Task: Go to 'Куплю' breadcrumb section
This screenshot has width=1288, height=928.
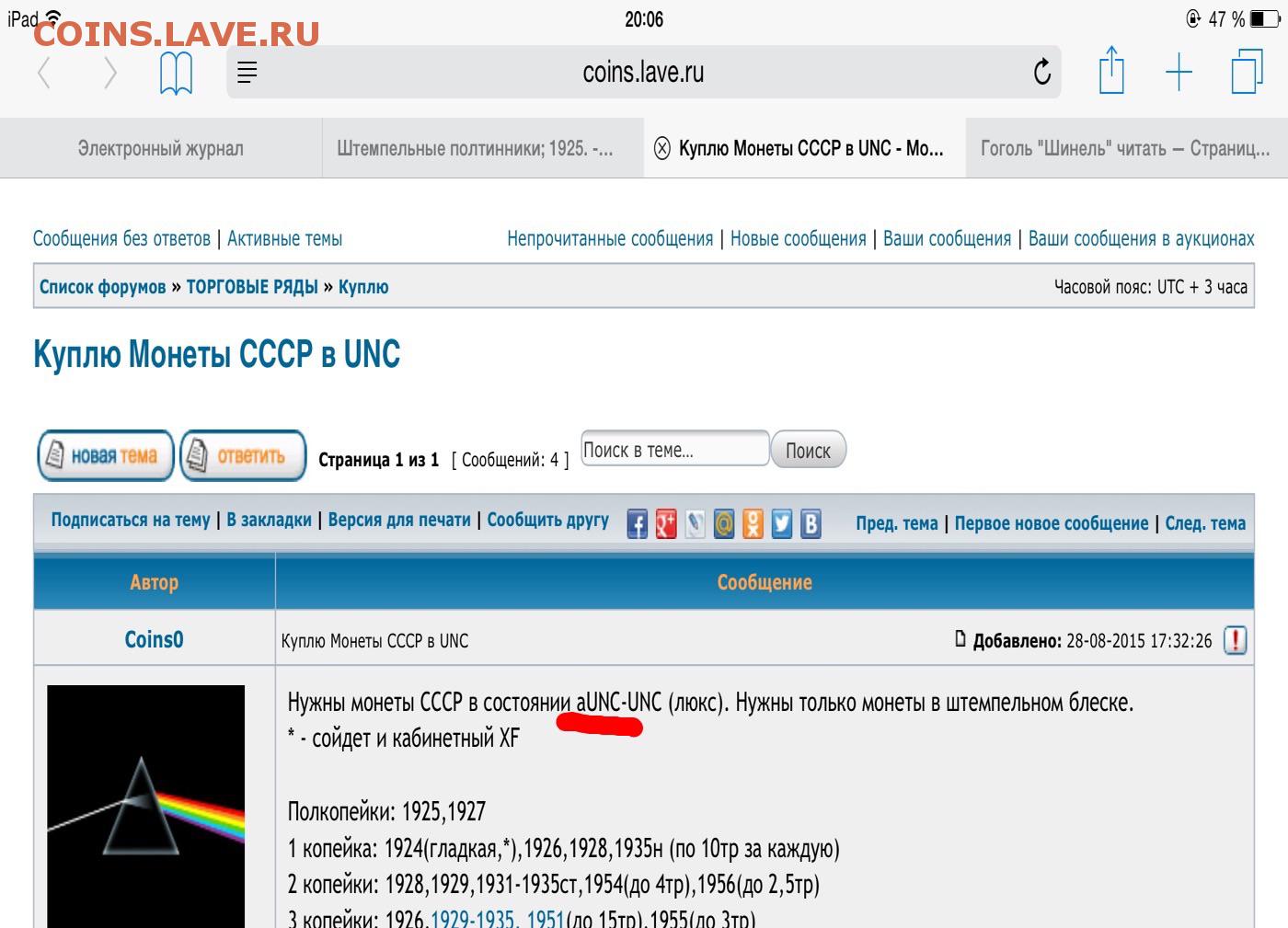Action: tap(363, 287)
